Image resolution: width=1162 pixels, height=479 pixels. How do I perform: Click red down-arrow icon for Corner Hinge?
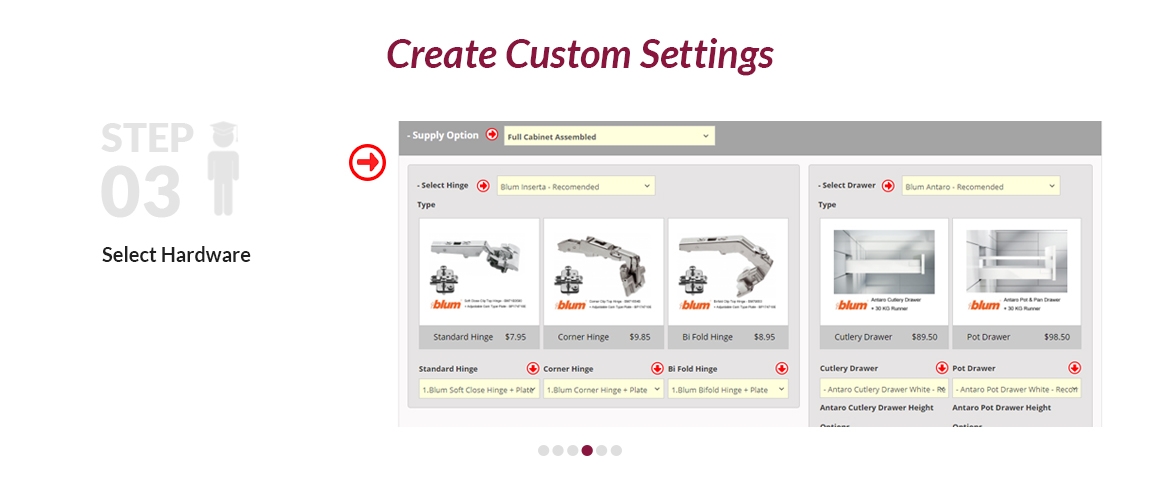[657, 368]
